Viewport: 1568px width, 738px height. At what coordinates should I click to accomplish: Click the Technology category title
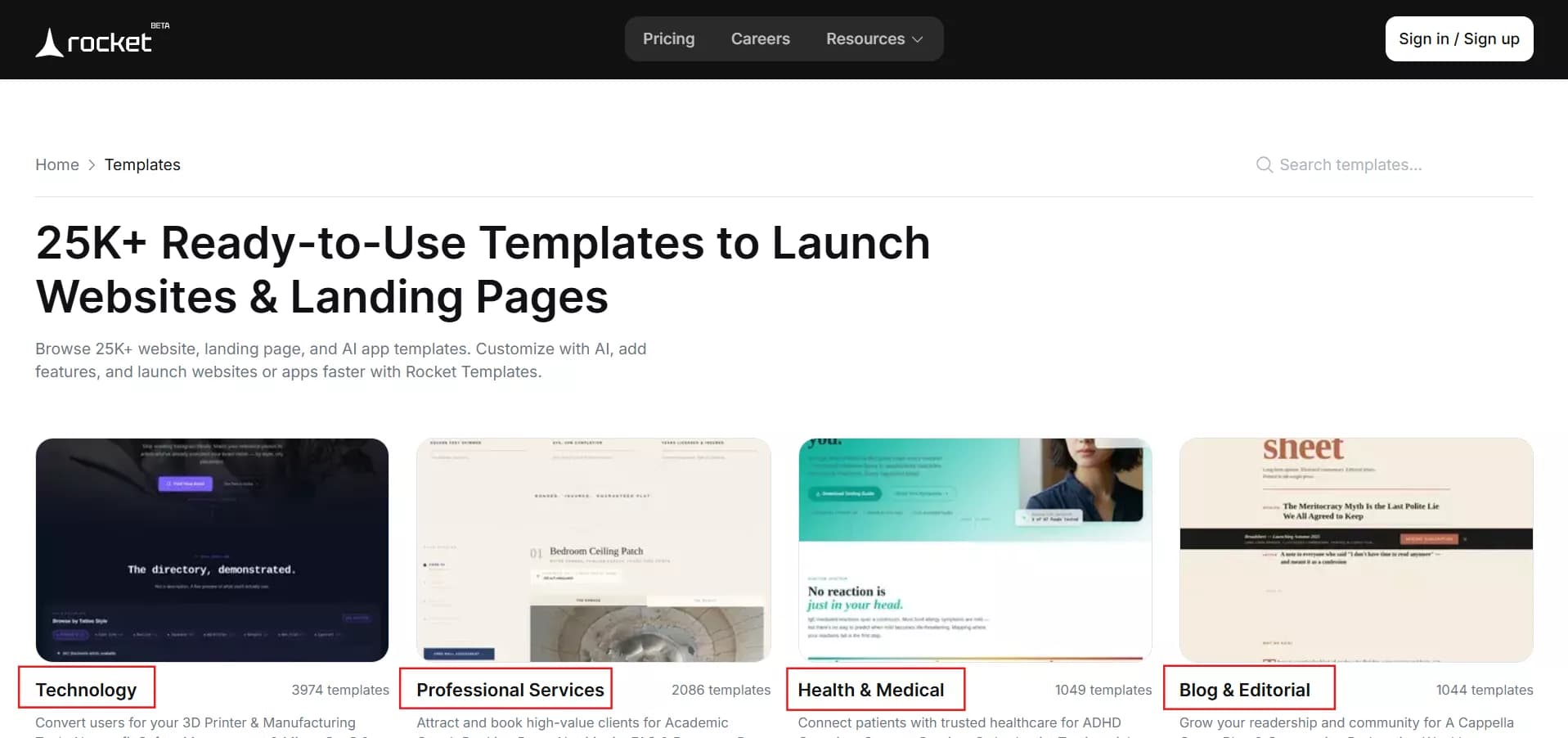click(86, 690)
